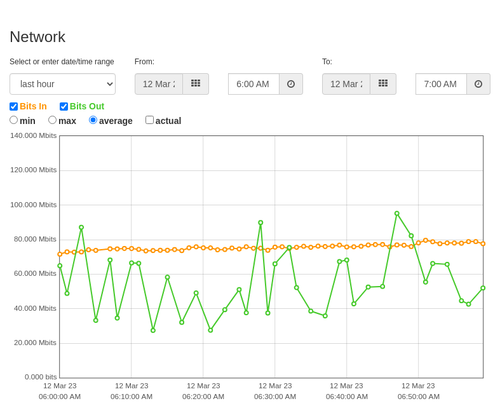The height and width of the screenshot is (403, 500).
Task: Click the 06:30:00 AM axis label
Action: pyautogui.click(x=275, y=397)
